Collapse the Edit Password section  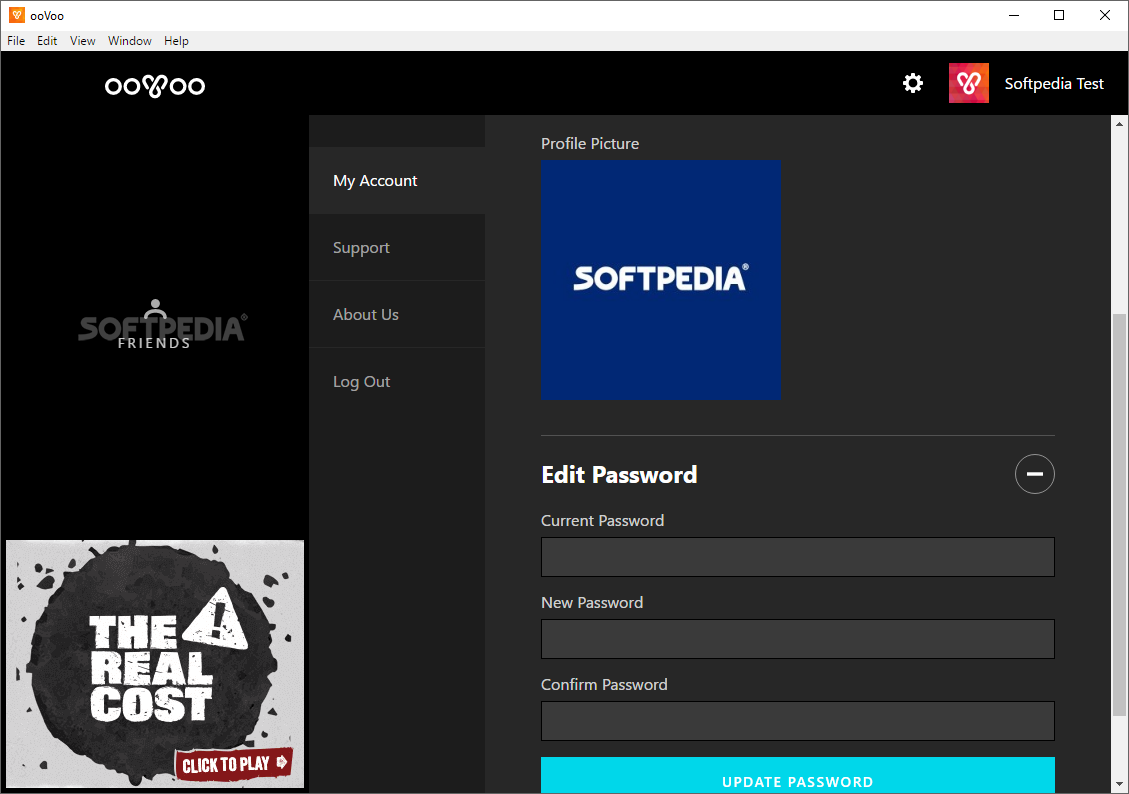pyautogui.click(x=1035, y=474)
